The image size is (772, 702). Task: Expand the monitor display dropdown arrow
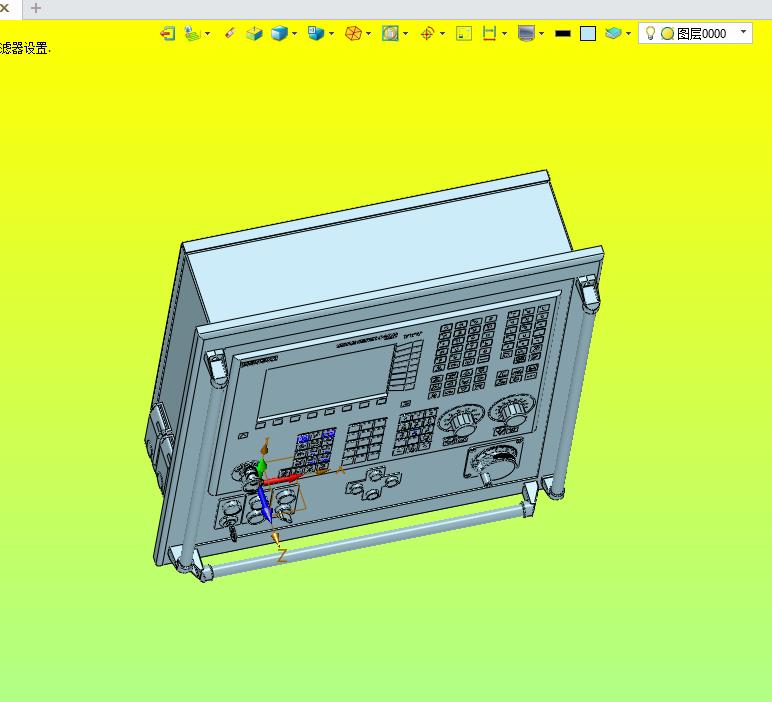(542, 33)
